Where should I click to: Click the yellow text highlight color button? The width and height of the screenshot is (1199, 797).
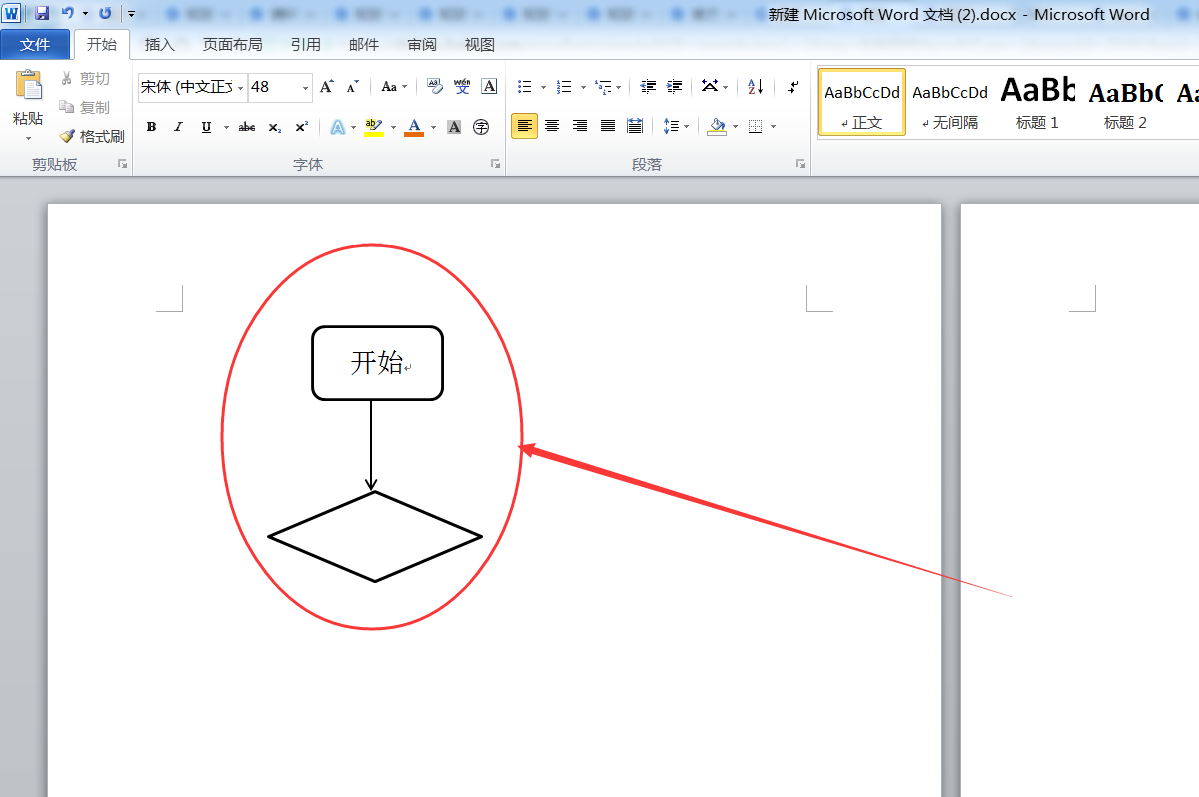(374, 127)
